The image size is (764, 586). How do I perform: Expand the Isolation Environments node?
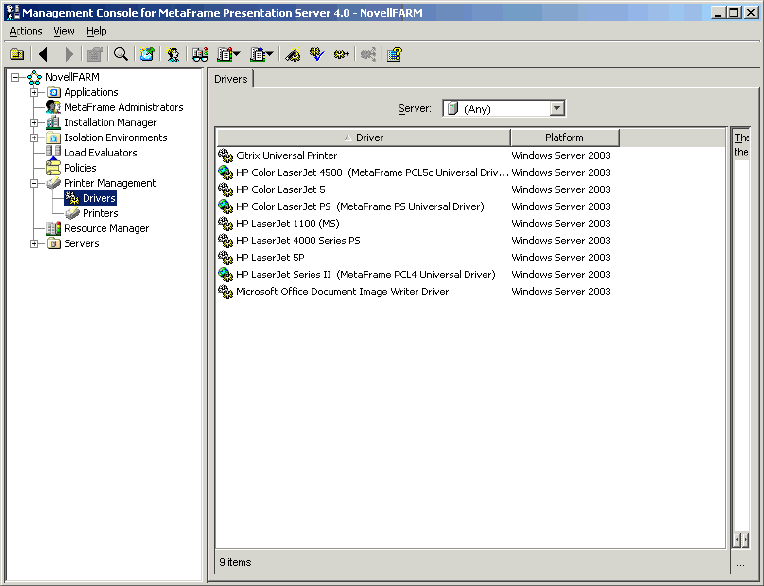34,137
